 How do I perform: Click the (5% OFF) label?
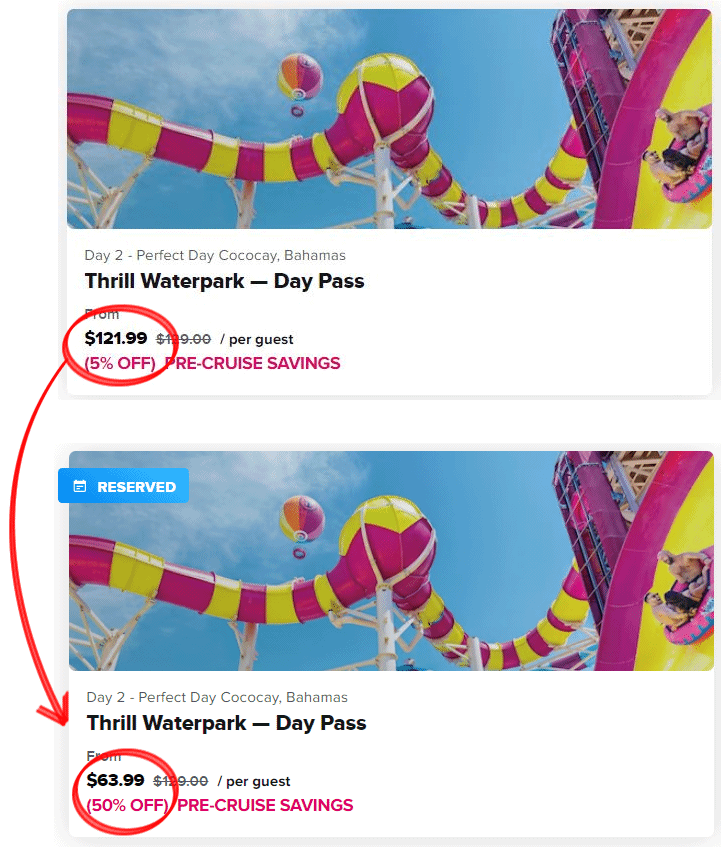tap(120, 363)
